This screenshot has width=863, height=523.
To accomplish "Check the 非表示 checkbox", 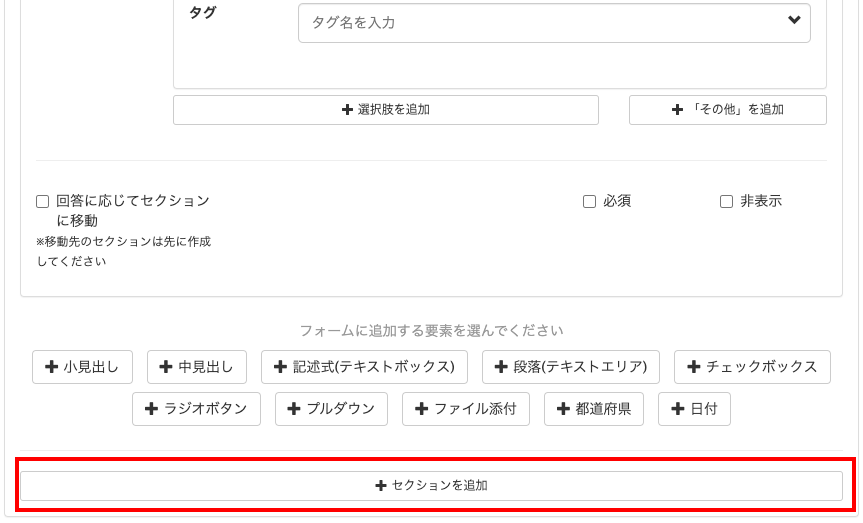I will 727,201.
